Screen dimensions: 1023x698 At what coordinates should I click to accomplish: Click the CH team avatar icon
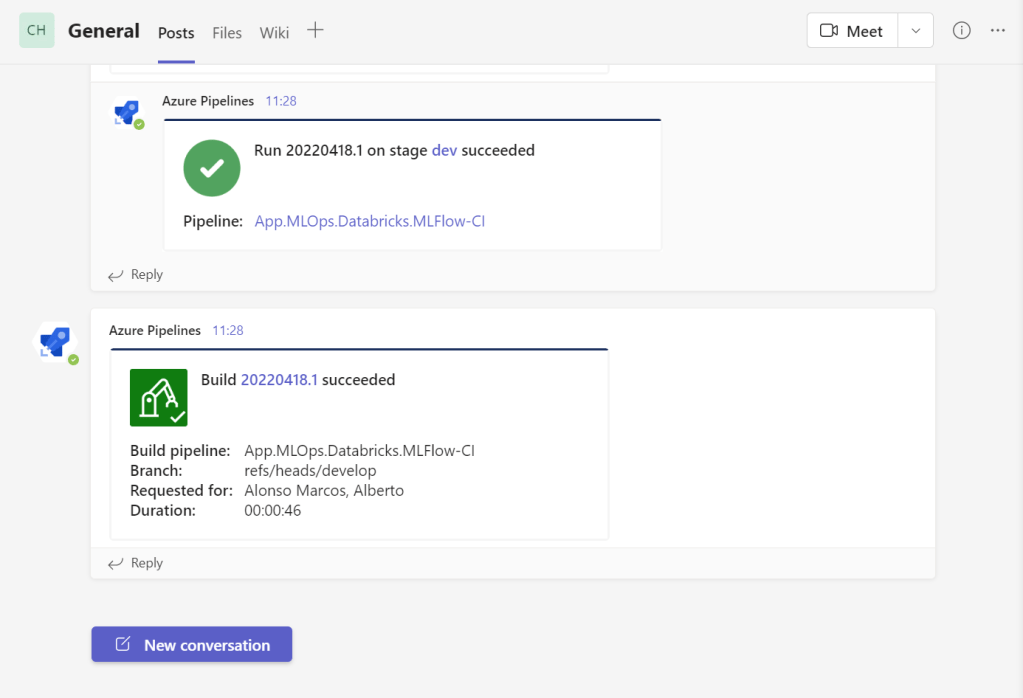click(37, 30)
